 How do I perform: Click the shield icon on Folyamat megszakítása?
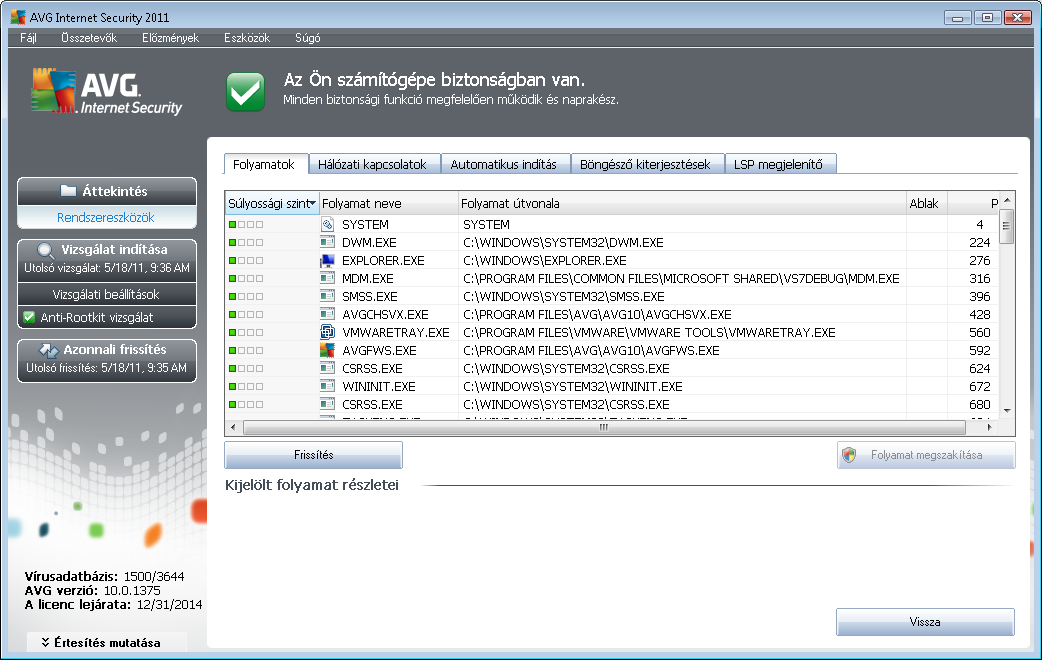(849, 455)
